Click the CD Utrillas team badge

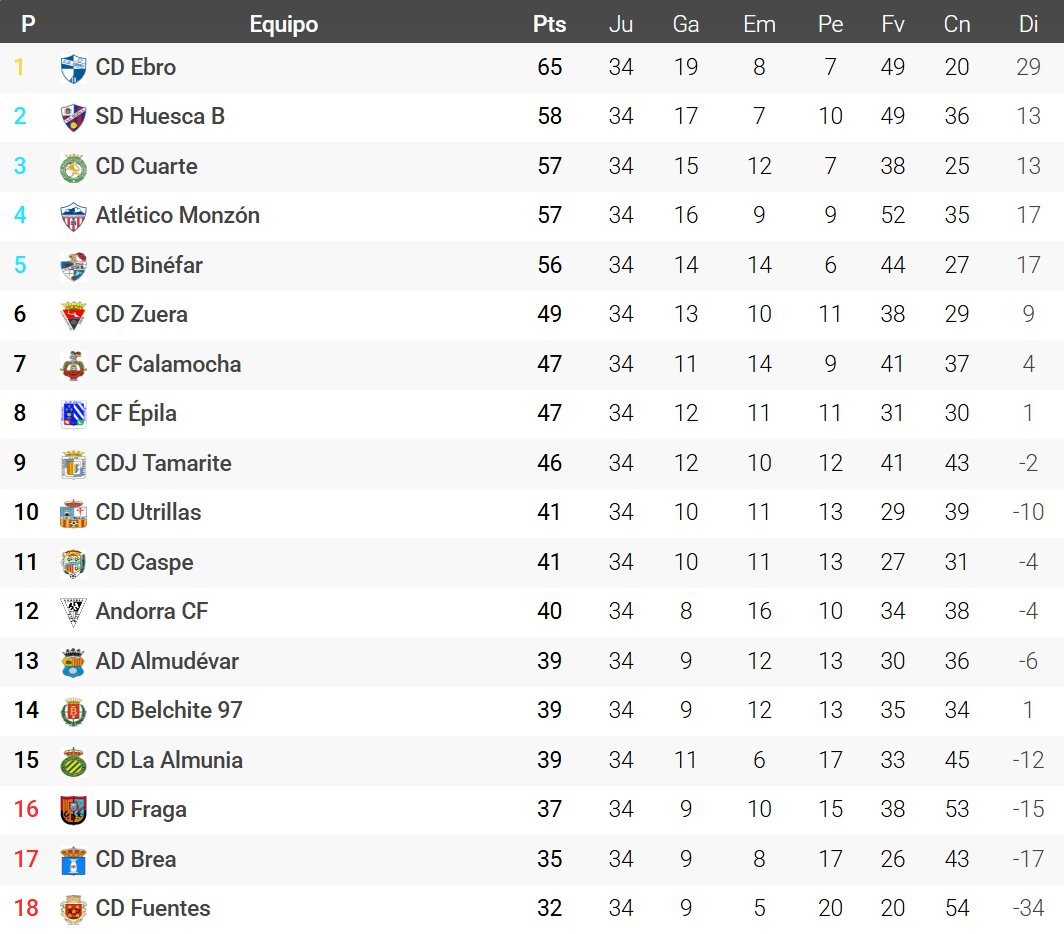(x=74, y=513)
